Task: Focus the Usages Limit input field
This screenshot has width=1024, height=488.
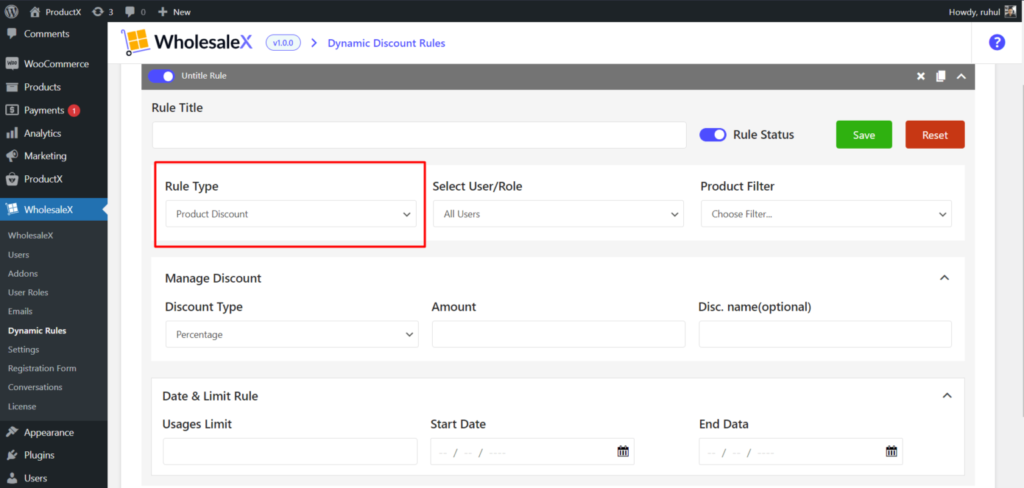Action: 290,451
